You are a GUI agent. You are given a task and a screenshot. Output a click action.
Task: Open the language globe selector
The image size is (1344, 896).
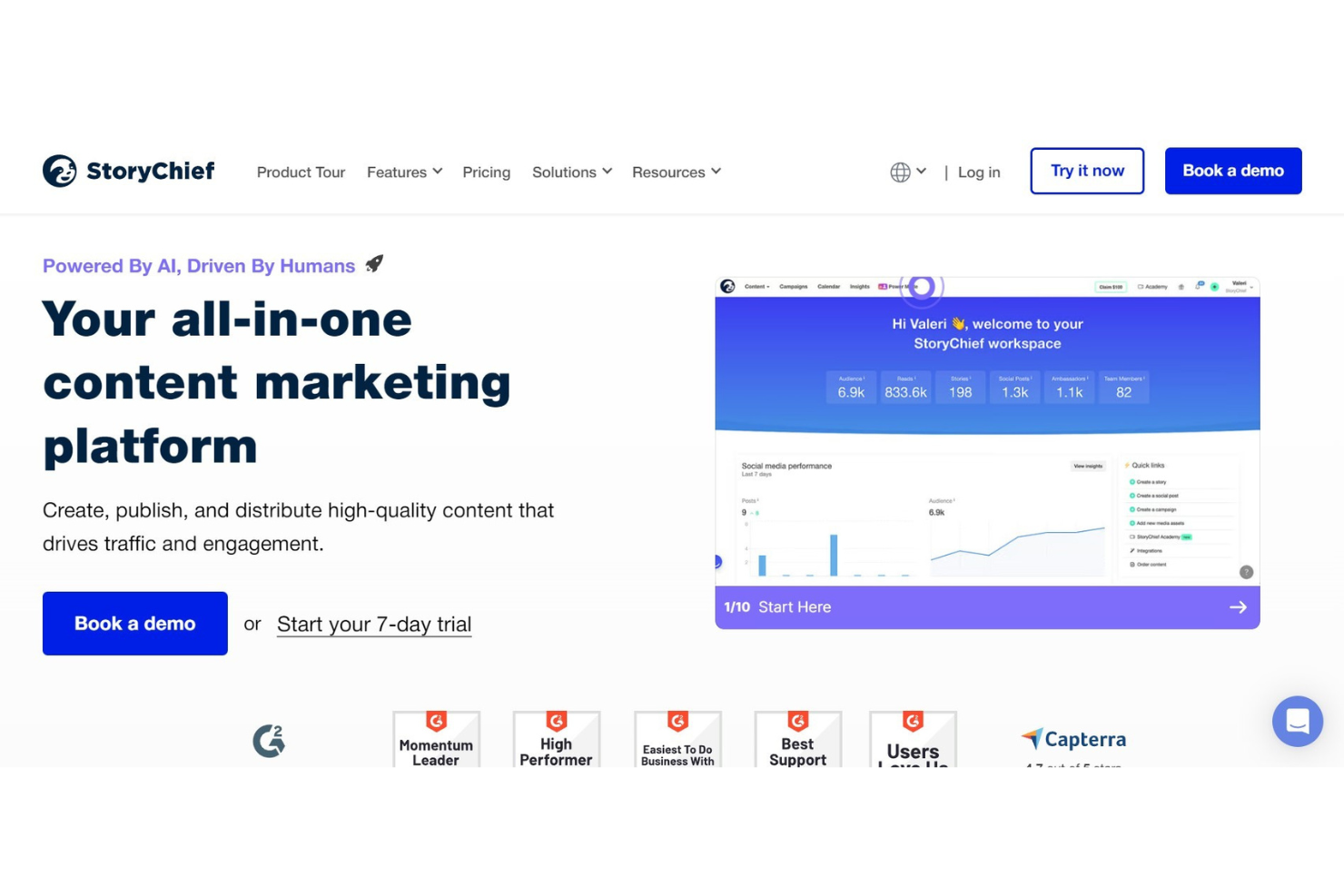point(908,172)
